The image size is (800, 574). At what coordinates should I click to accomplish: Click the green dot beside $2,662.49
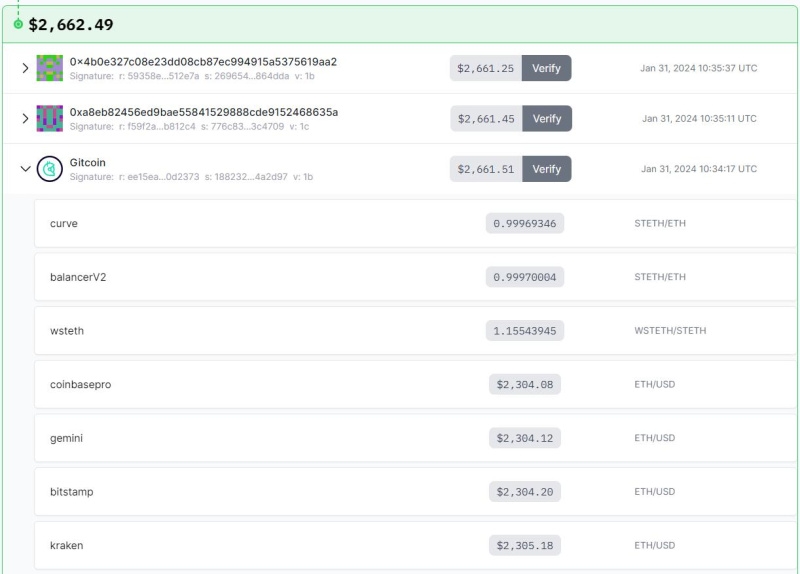tap(18, 24)
